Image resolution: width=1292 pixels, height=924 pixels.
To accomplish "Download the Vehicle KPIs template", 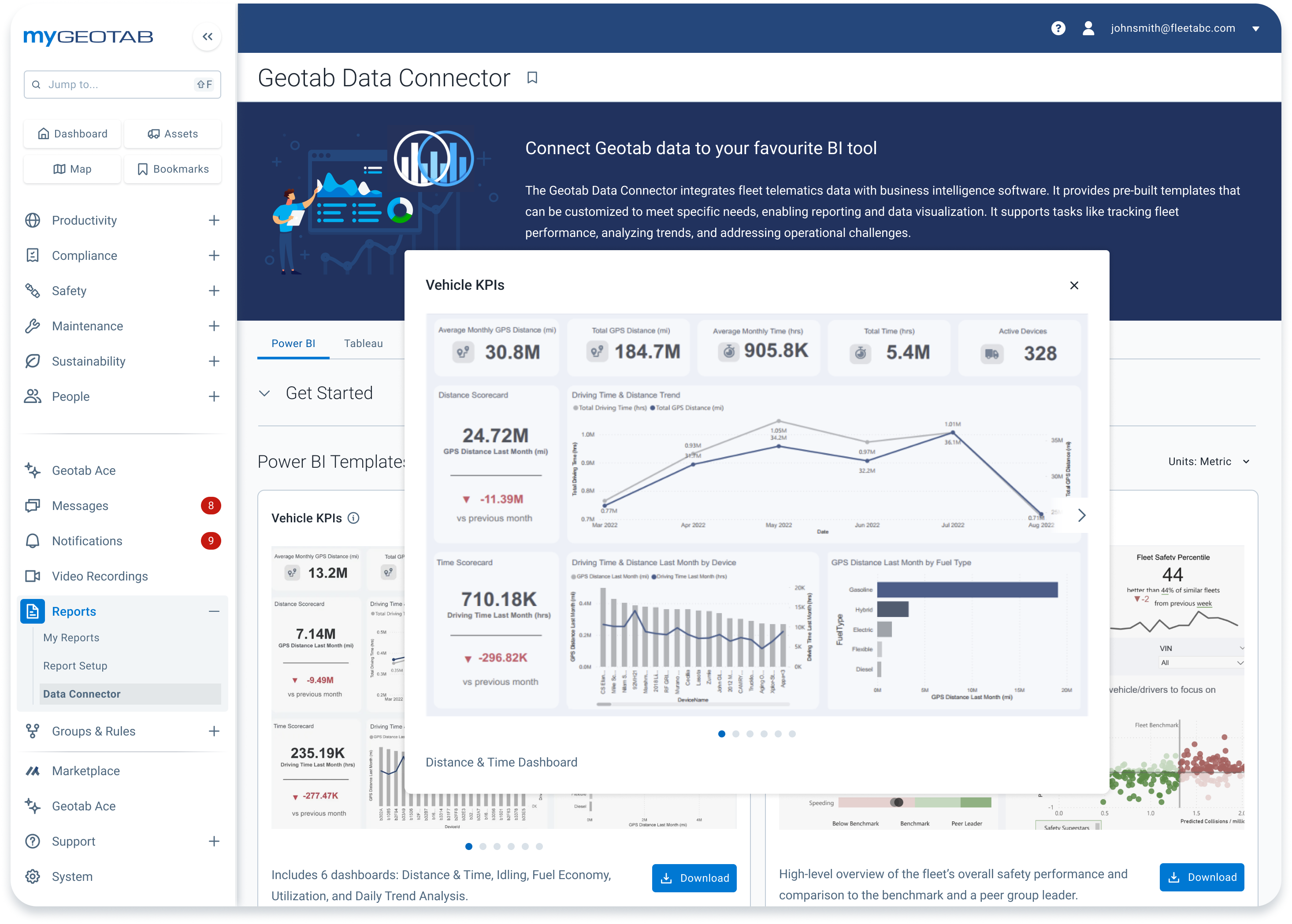I will click(694, 878).
